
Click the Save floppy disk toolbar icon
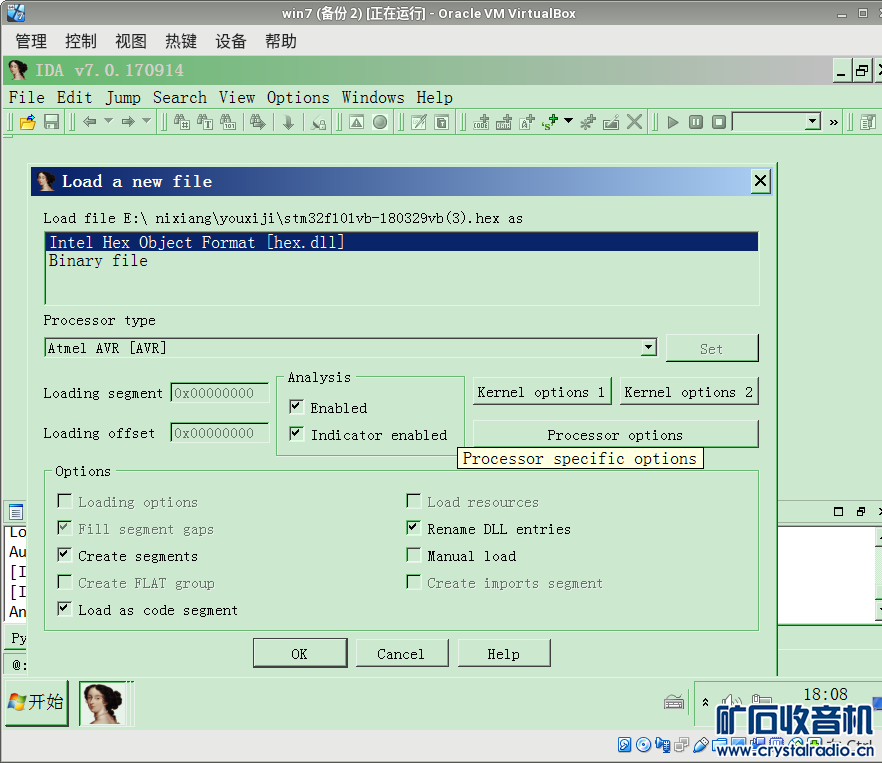[51, 122]
